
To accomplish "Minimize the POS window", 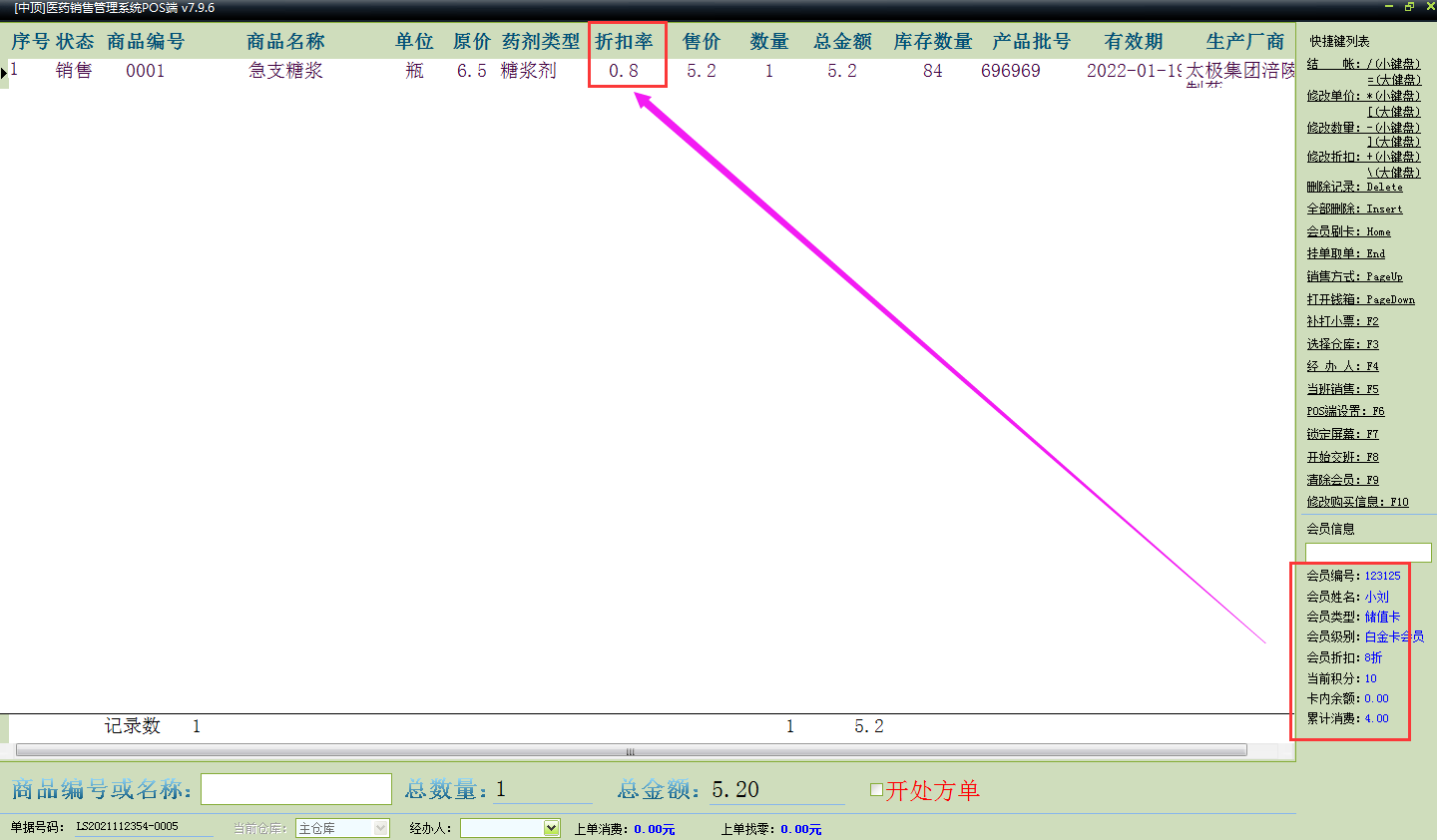I will 1389,7.
